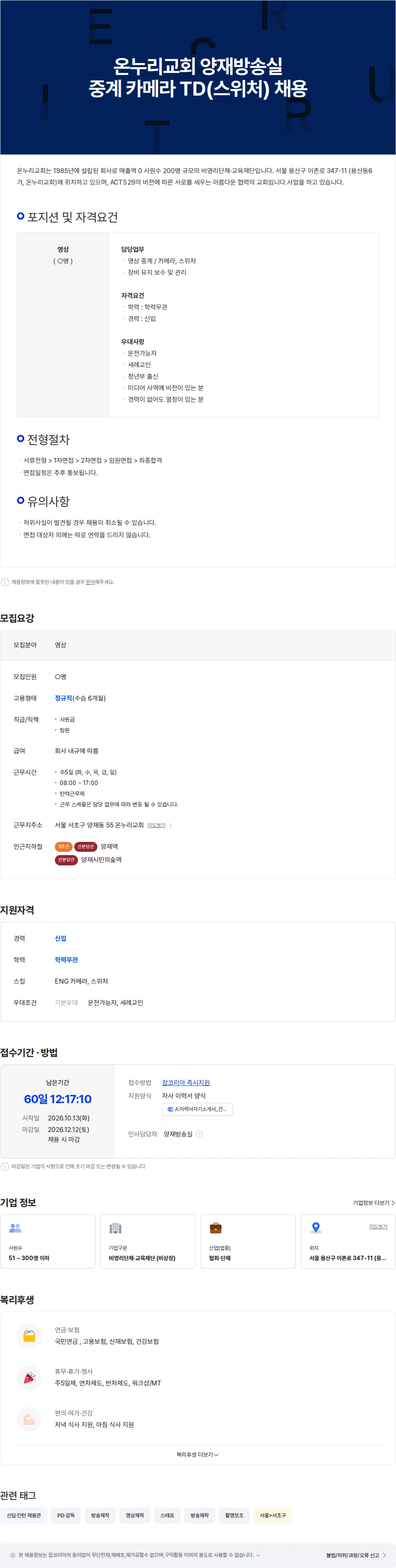Open the PD·감독 tag

coord(66,1516)
